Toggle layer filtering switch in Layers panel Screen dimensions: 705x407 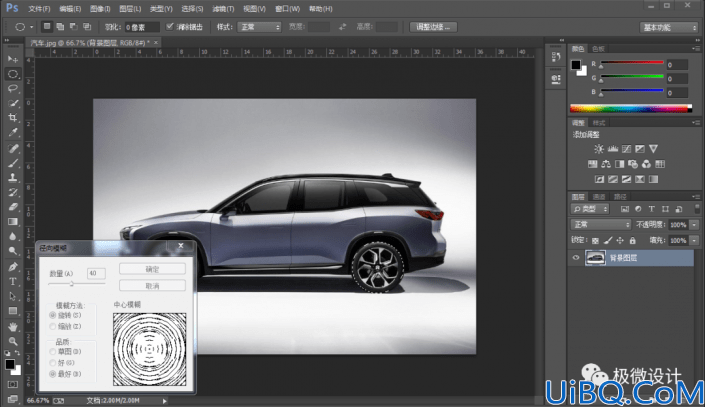point(697,208)
